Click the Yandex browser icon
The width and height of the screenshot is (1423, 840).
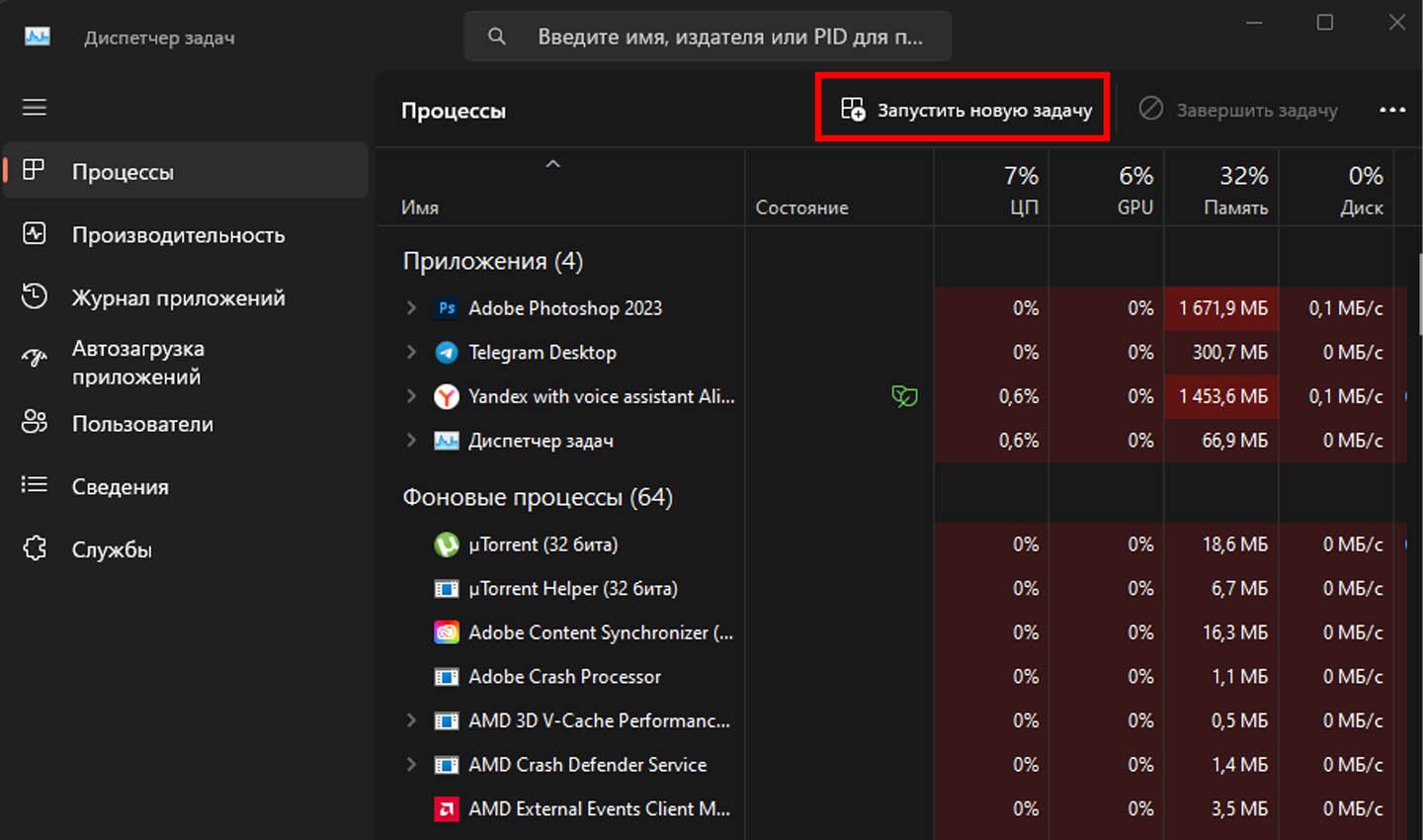point(447,396)
